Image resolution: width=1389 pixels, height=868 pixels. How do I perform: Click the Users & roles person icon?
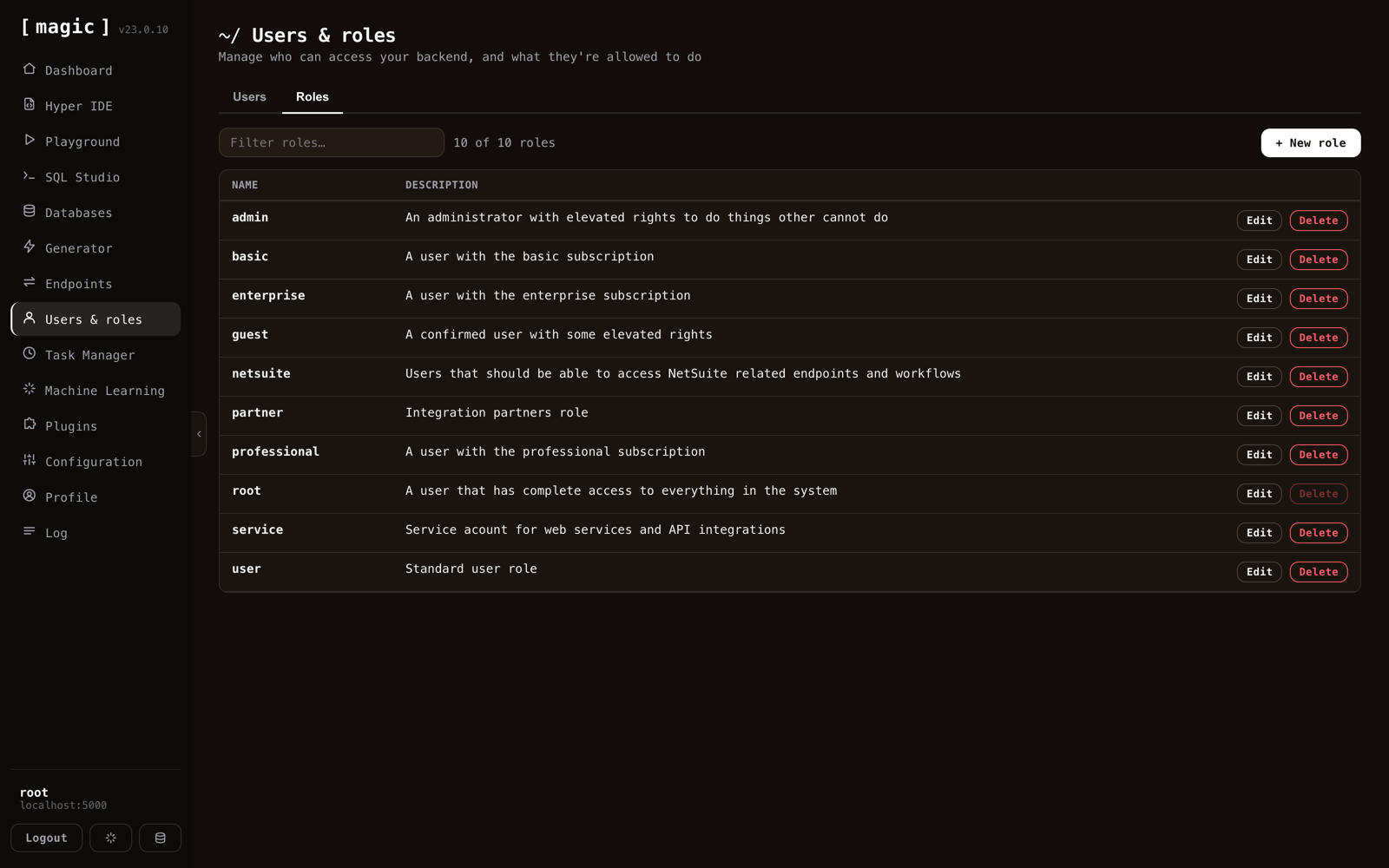[30, 318]
